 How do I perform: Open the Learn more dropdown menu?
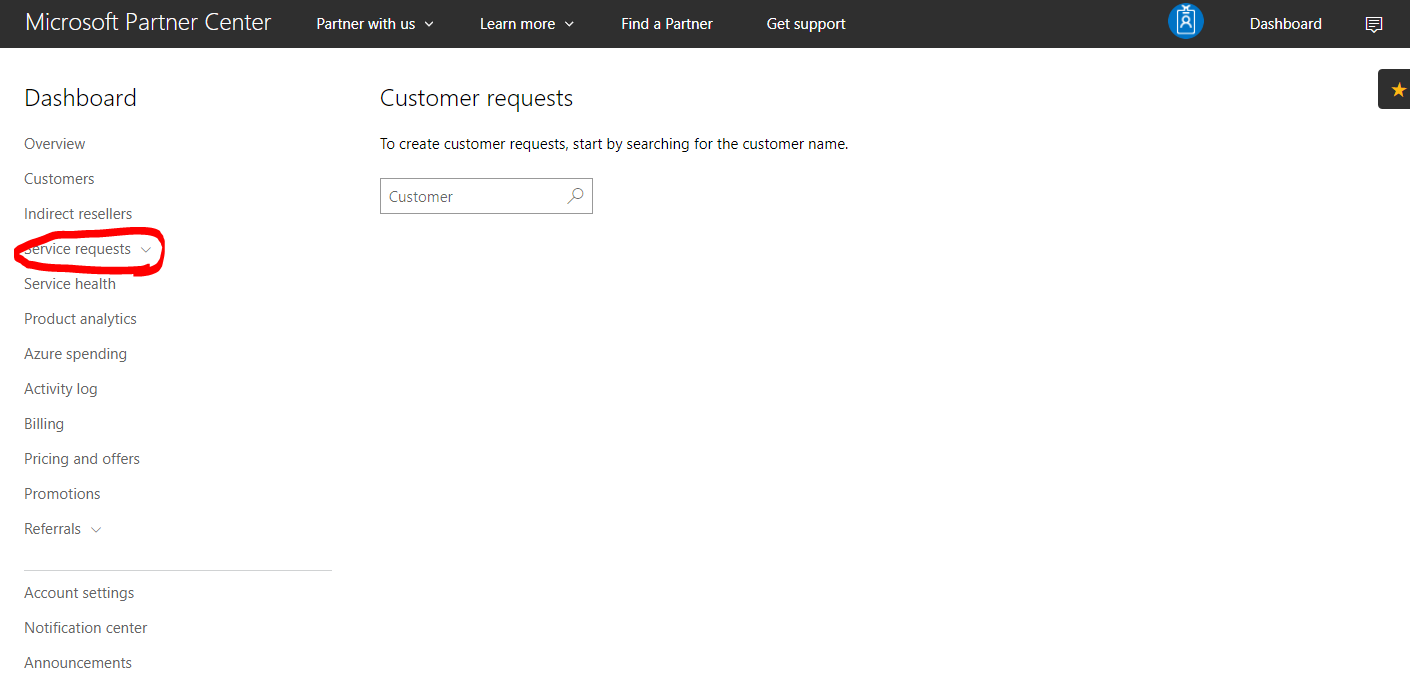pos(527,24)
